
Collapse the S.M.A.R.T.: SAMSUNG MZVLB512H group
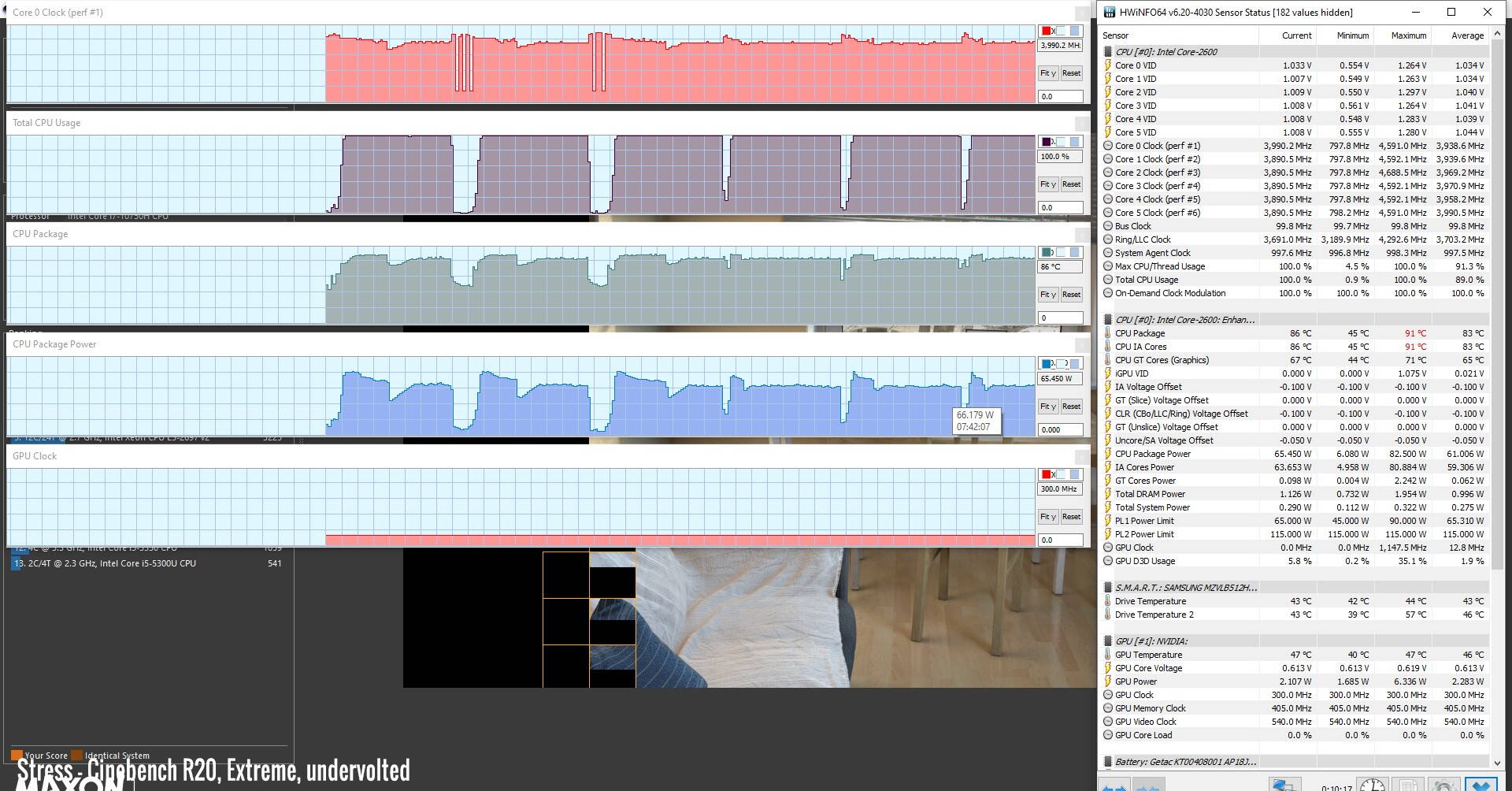(1108, 588)
